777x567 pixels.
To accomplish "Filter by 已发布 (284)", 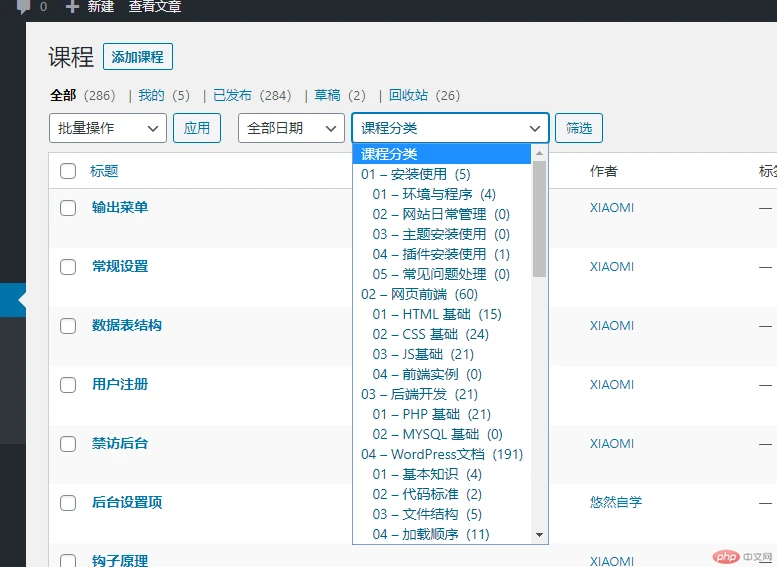I will (252, 95).
